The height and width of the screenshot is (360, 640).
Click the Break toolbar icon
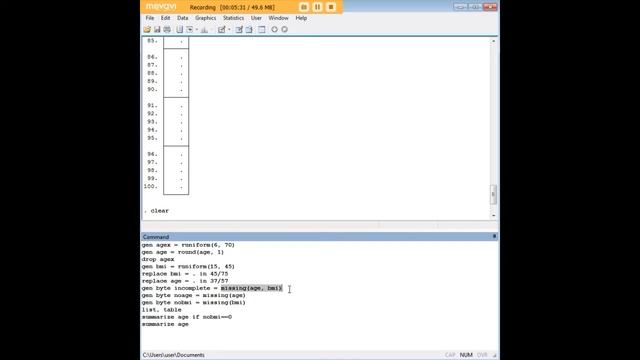[x=284, y=29]
